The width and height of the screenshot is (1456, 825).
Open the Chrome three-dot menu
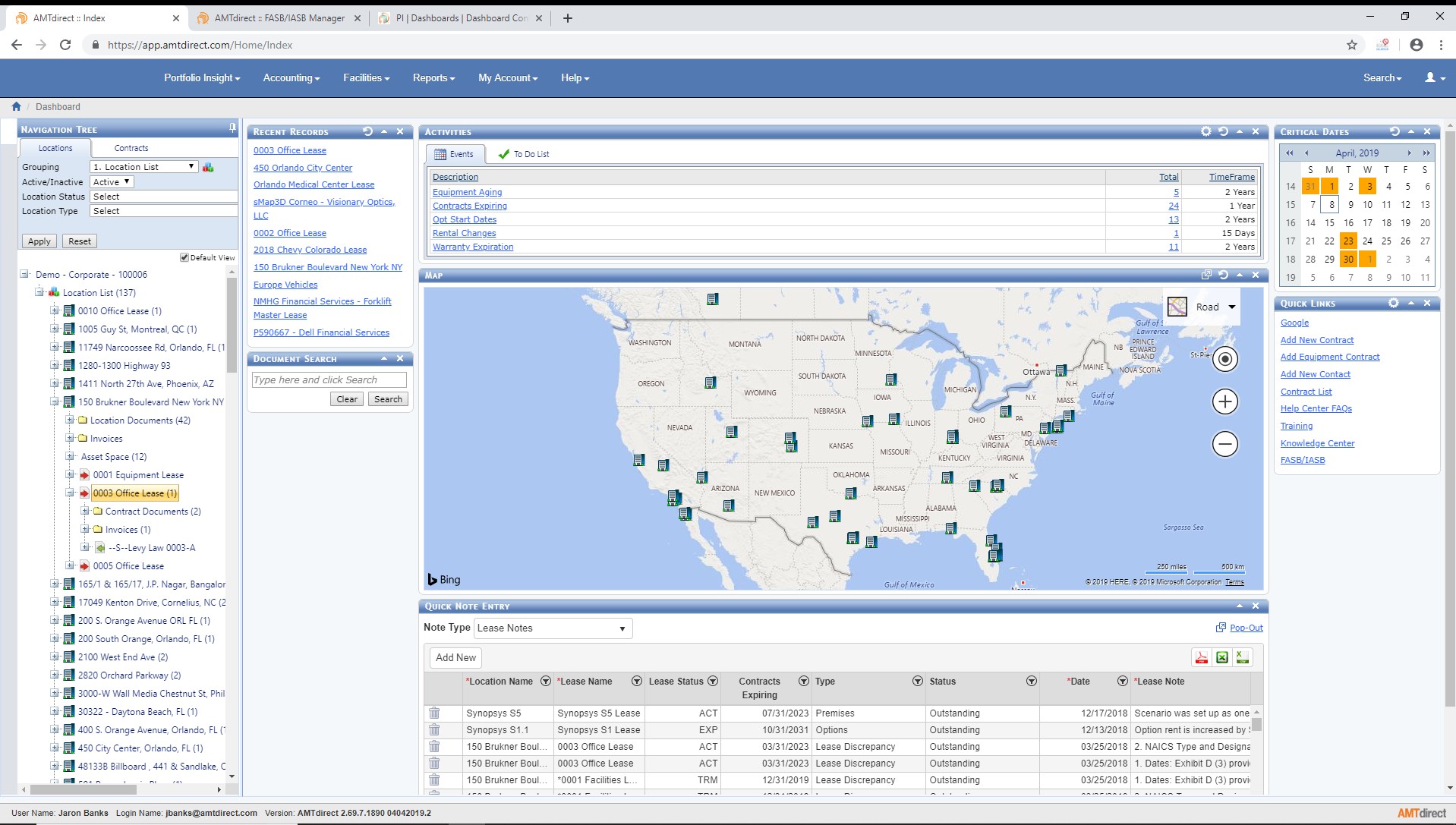point(1441,45)
